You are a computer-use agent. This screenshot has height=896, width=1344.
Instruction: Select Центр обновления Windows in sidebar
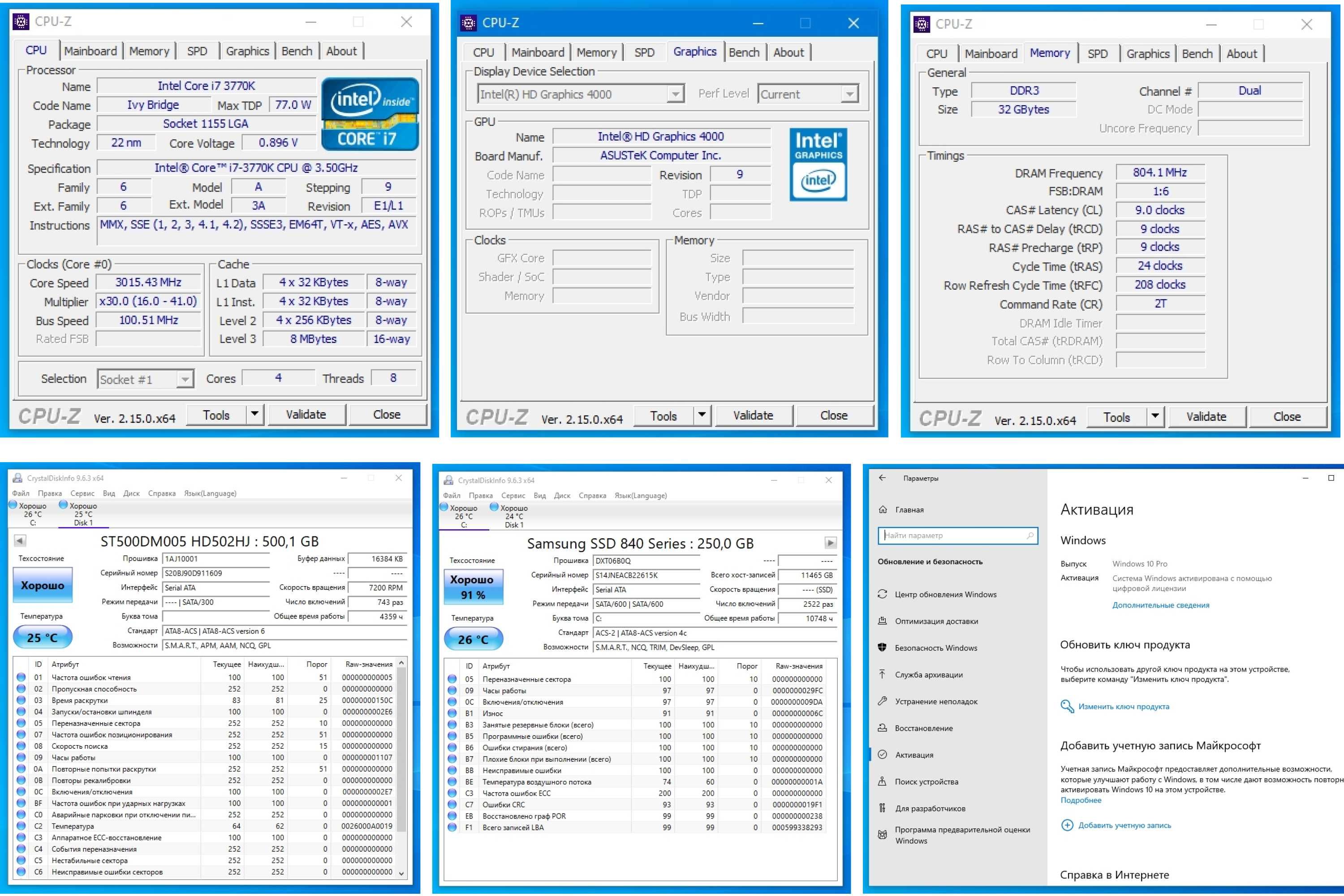[945, 594]
